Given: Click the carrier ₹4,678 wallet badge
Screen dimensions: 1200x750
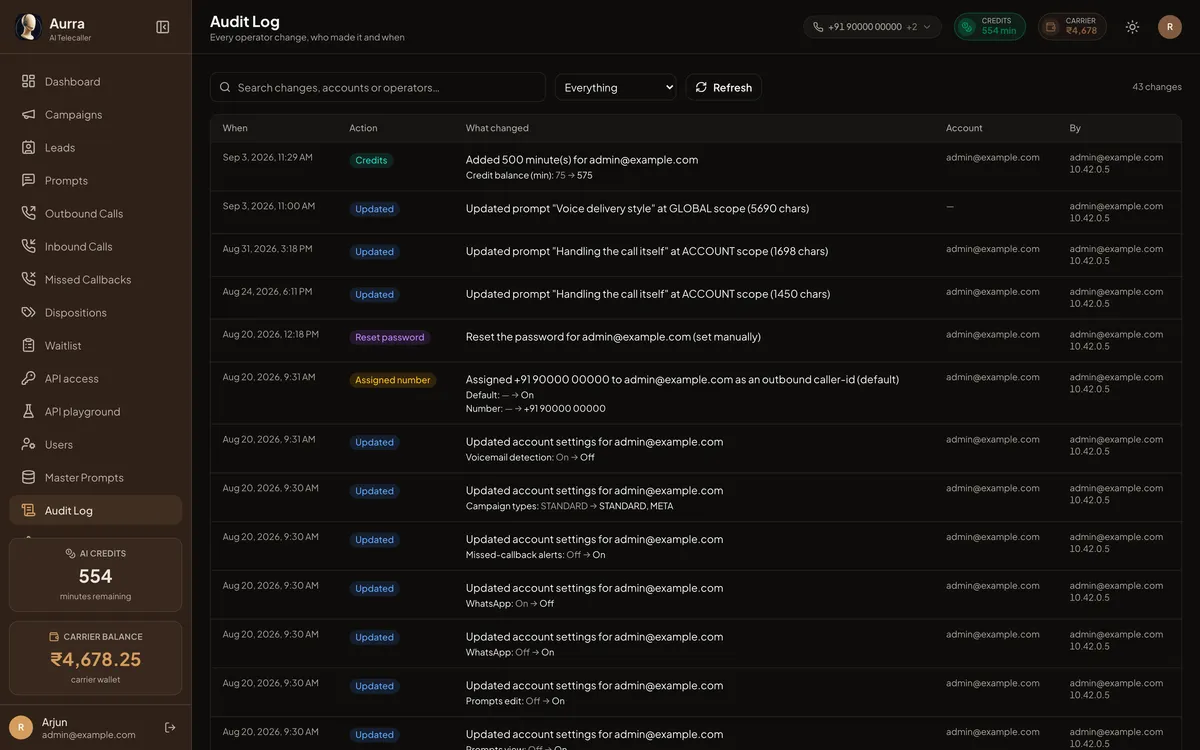Looking at the screenshot, I should [x=1072, y=27].
